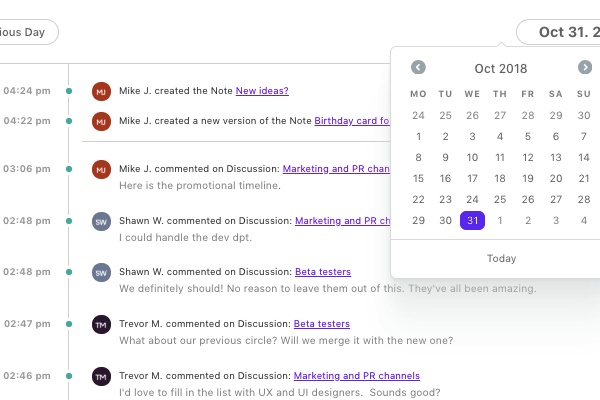Select October 1 in calendar
The height and width of the screenshot is (400, 600).
click(x=418, y=136)
